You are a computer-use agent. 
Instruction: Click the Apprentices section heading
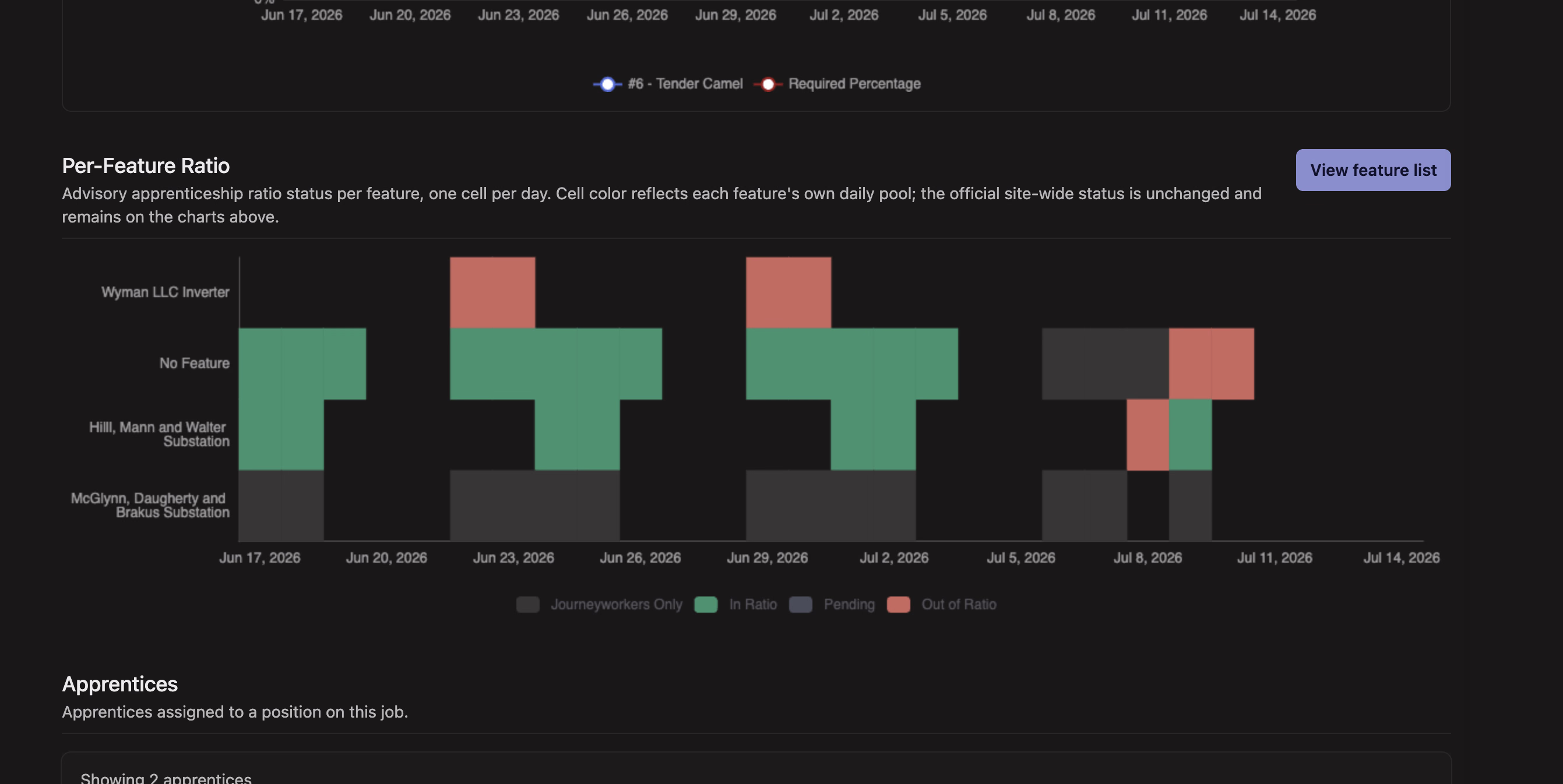(x=119, y=684)
